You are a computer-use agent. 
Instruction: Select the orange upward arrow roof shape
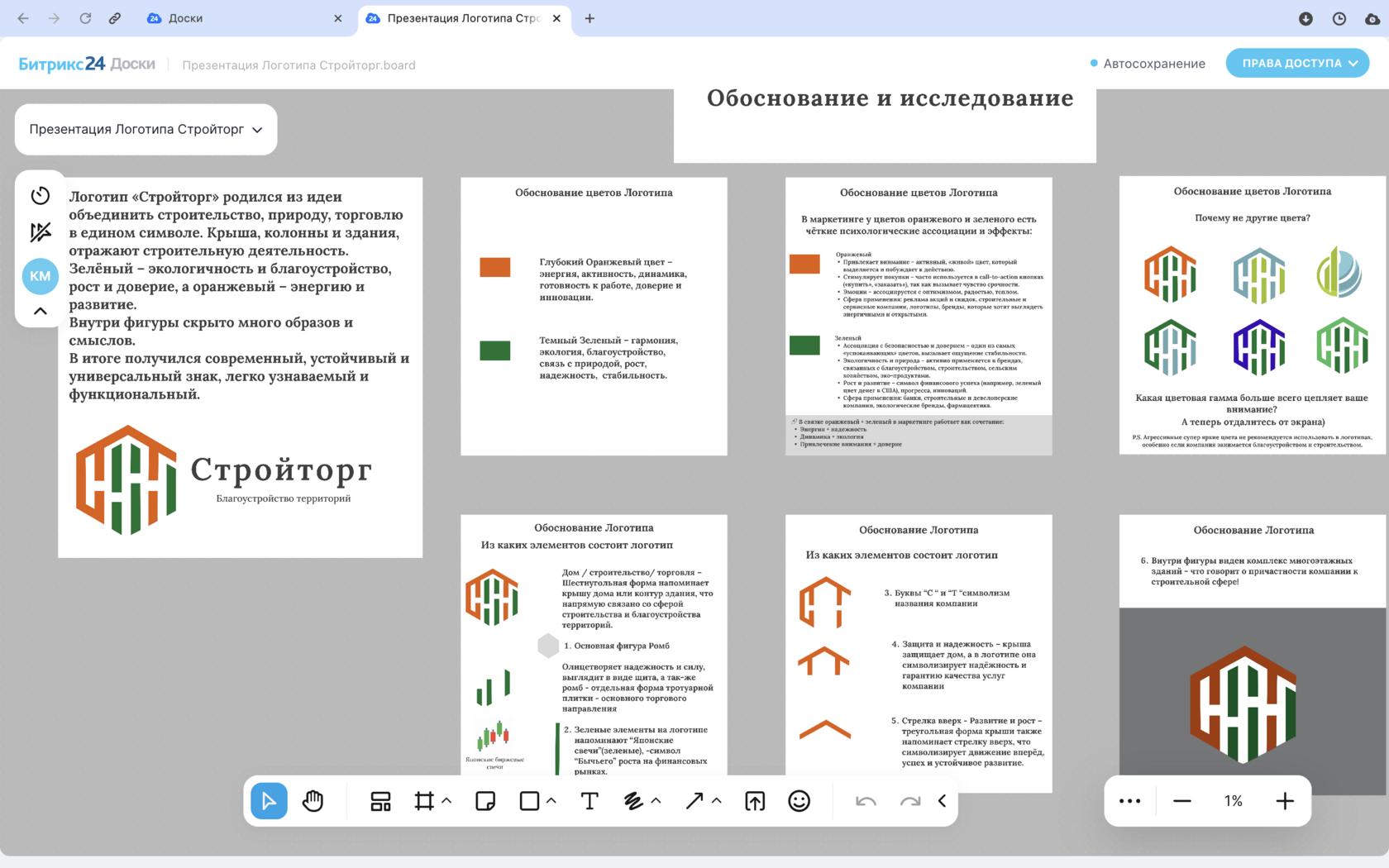coord(824,729)
